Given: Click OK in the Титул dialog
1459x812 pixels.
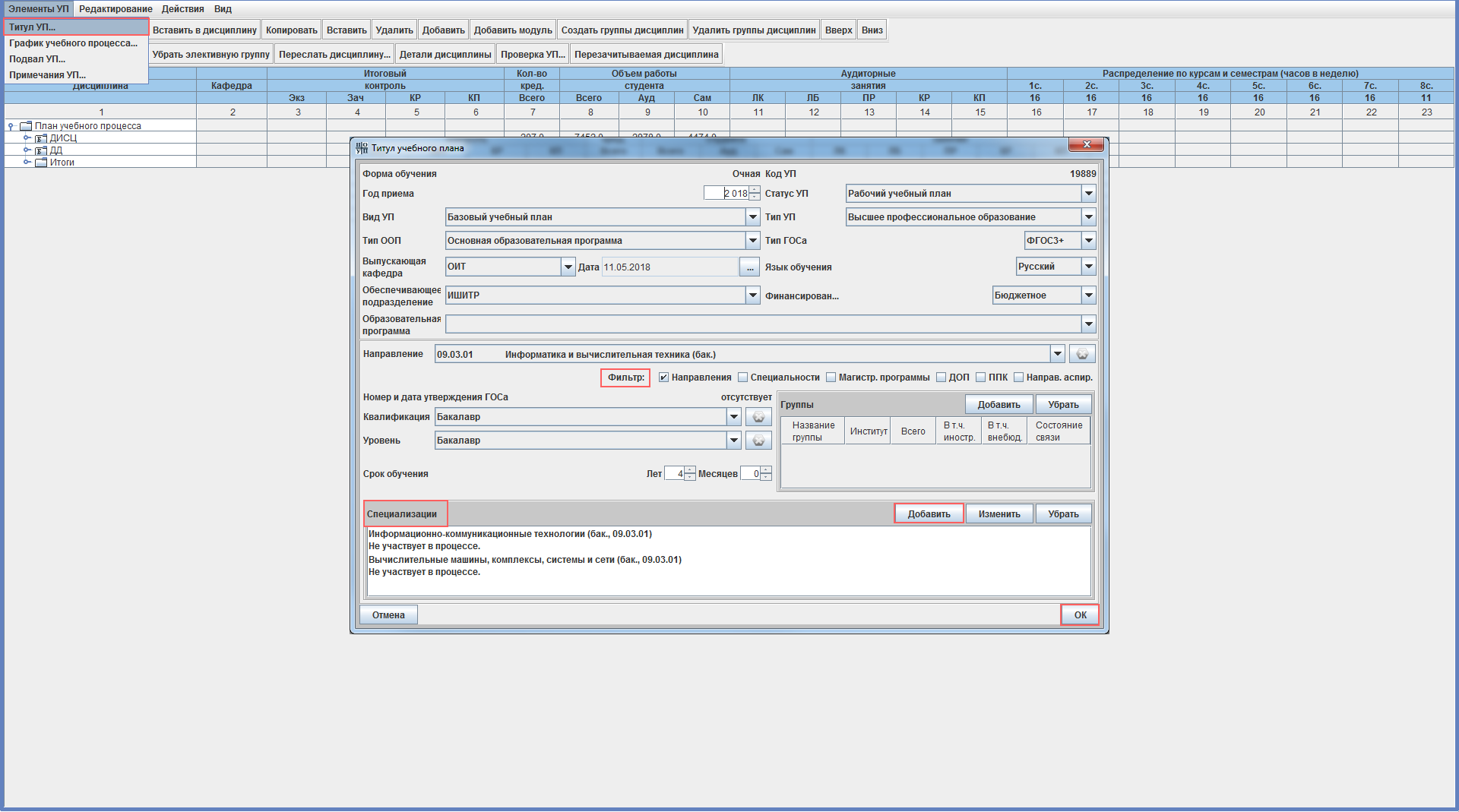Looking at the screenshot, I should pos(1080,615).
